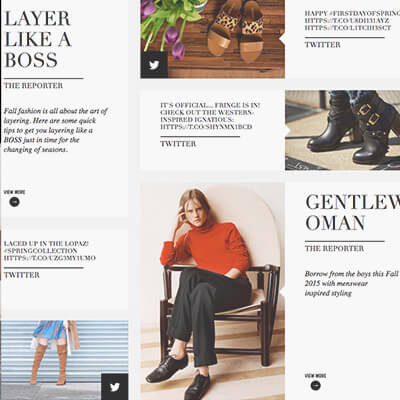Click the Twitter label under Fringe tweet
This screenshot has width=400, height=400.
tap(178, 144)
